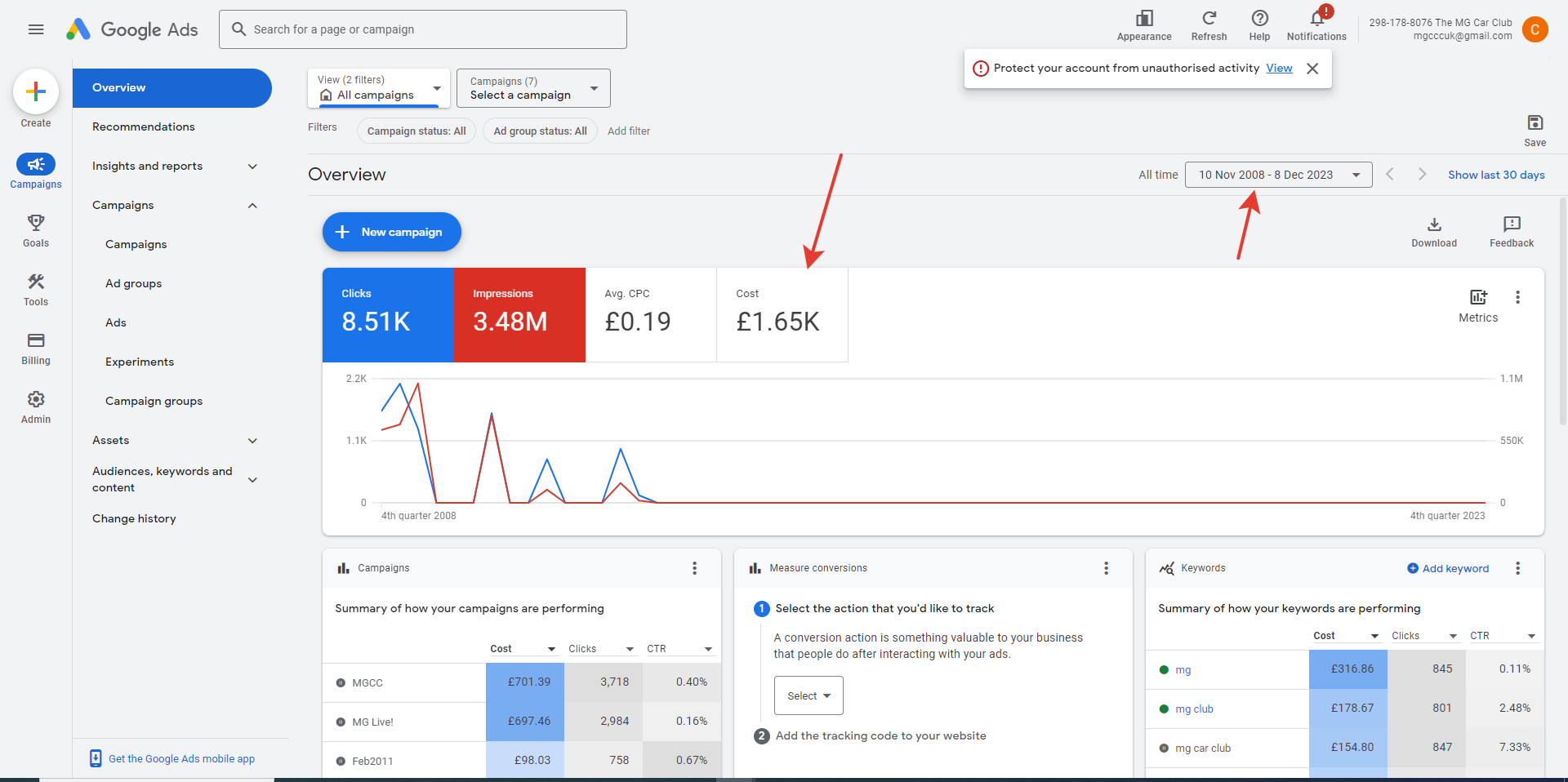This screenshot has width=1568, height=782.
Task: Open Admin gear section
Action: 36,407
